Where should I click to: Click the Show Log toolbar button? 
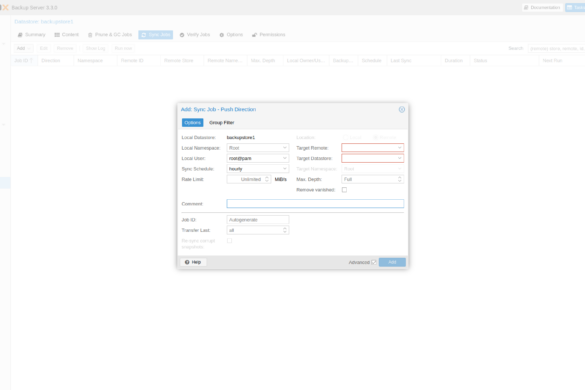click(x=96, y=48)
